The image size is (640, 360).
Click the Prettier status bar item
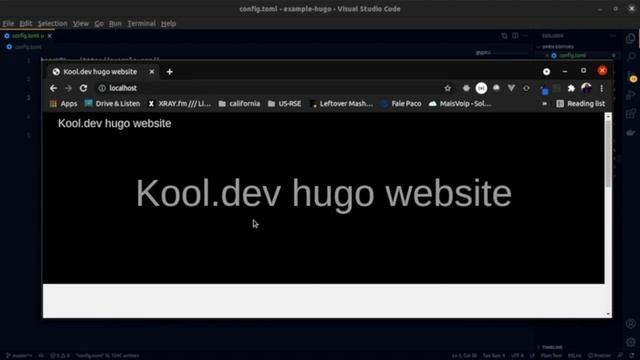point(599,356)
